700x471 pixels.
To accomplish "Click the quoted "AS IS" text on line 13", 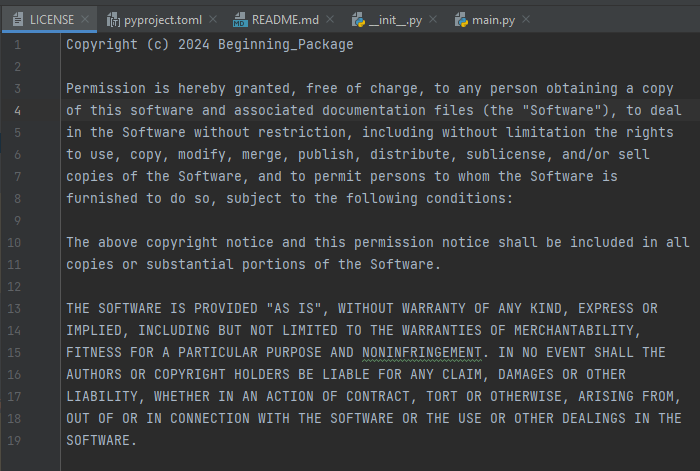I will 293,308.
